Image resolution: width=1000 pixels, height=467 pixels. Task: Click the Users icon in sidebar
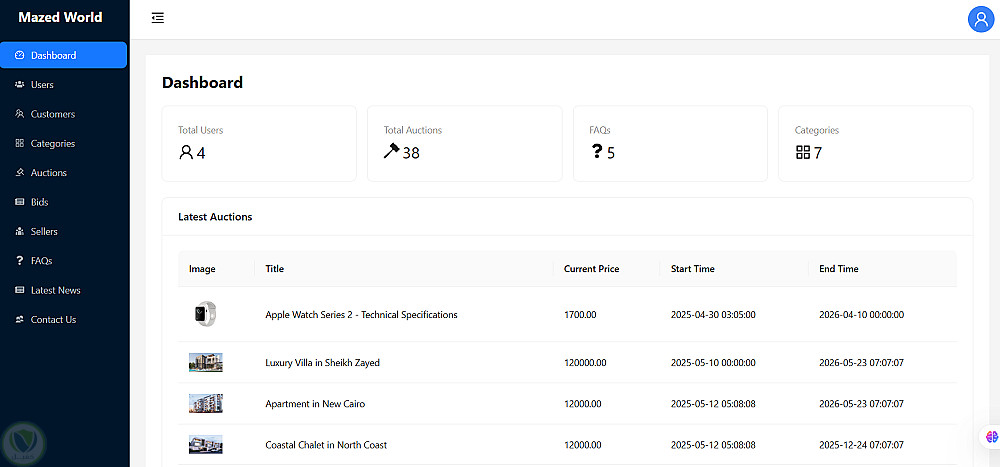click(20, 85)
